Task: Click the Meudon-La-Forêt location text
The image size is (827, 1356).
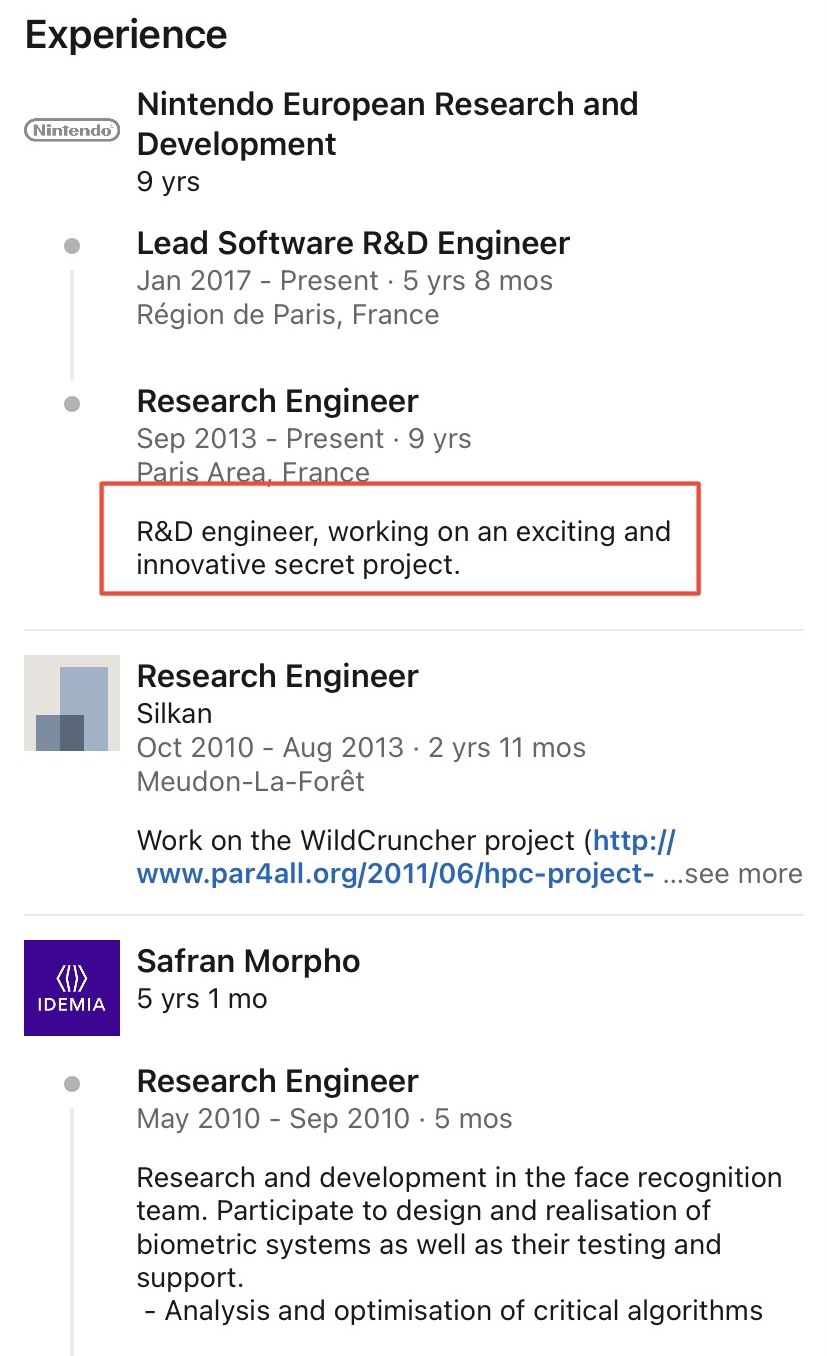Action: (x=251, y=781)
